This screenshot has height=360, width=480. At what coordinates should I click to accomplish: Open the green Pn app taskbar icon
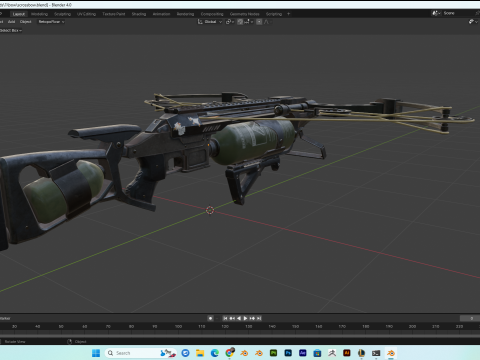(273, 353)
